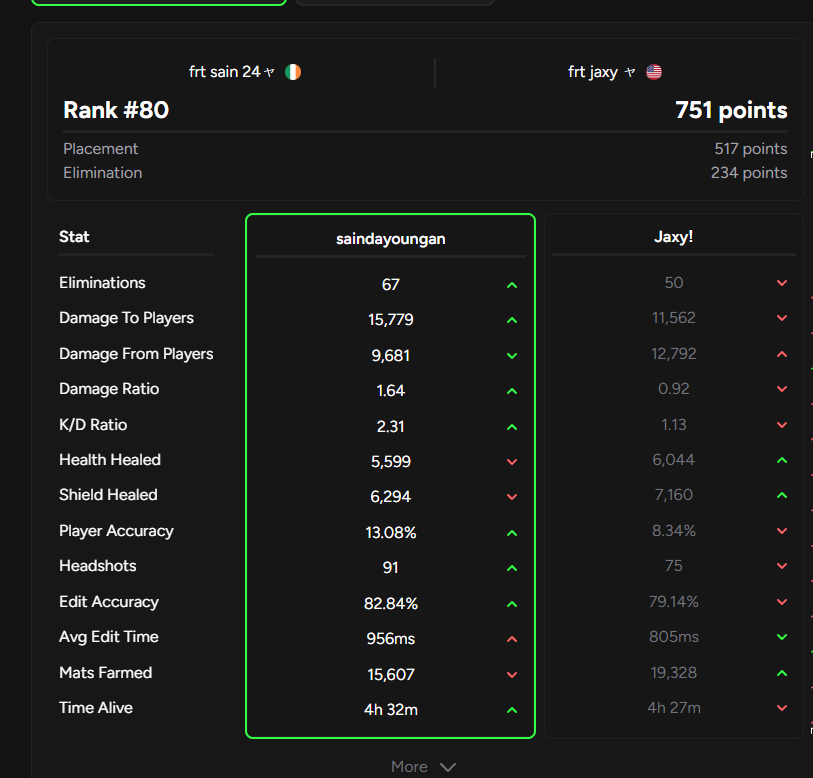Click red down arrow for Jaxy! Damage Ratio
This screenshot has width=813, height=778.
[782, 389]
